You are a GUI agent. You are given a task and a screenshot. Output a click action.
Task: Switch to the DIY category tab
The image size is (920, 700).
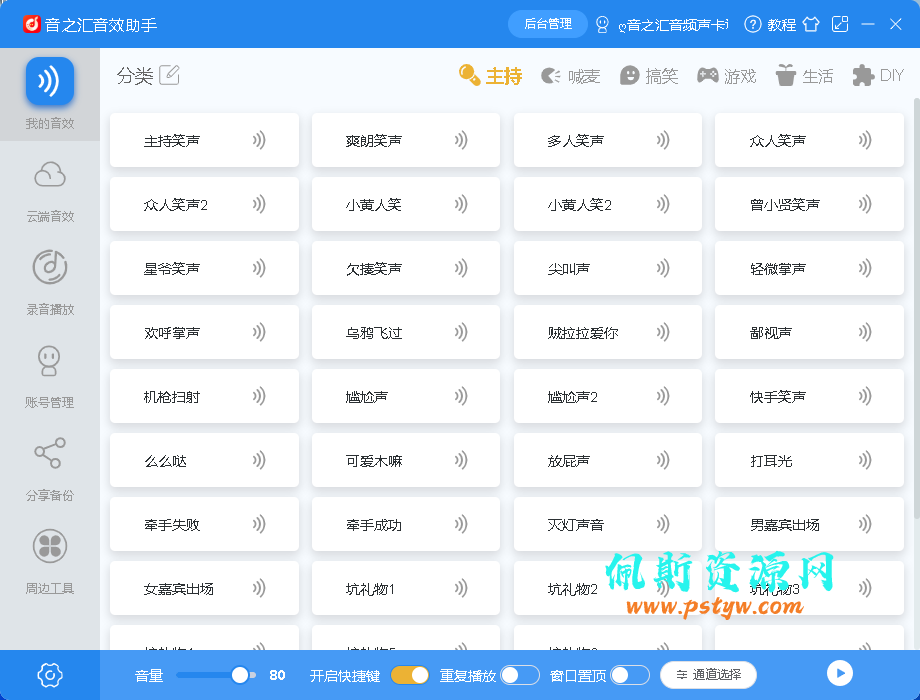[878, 76]
